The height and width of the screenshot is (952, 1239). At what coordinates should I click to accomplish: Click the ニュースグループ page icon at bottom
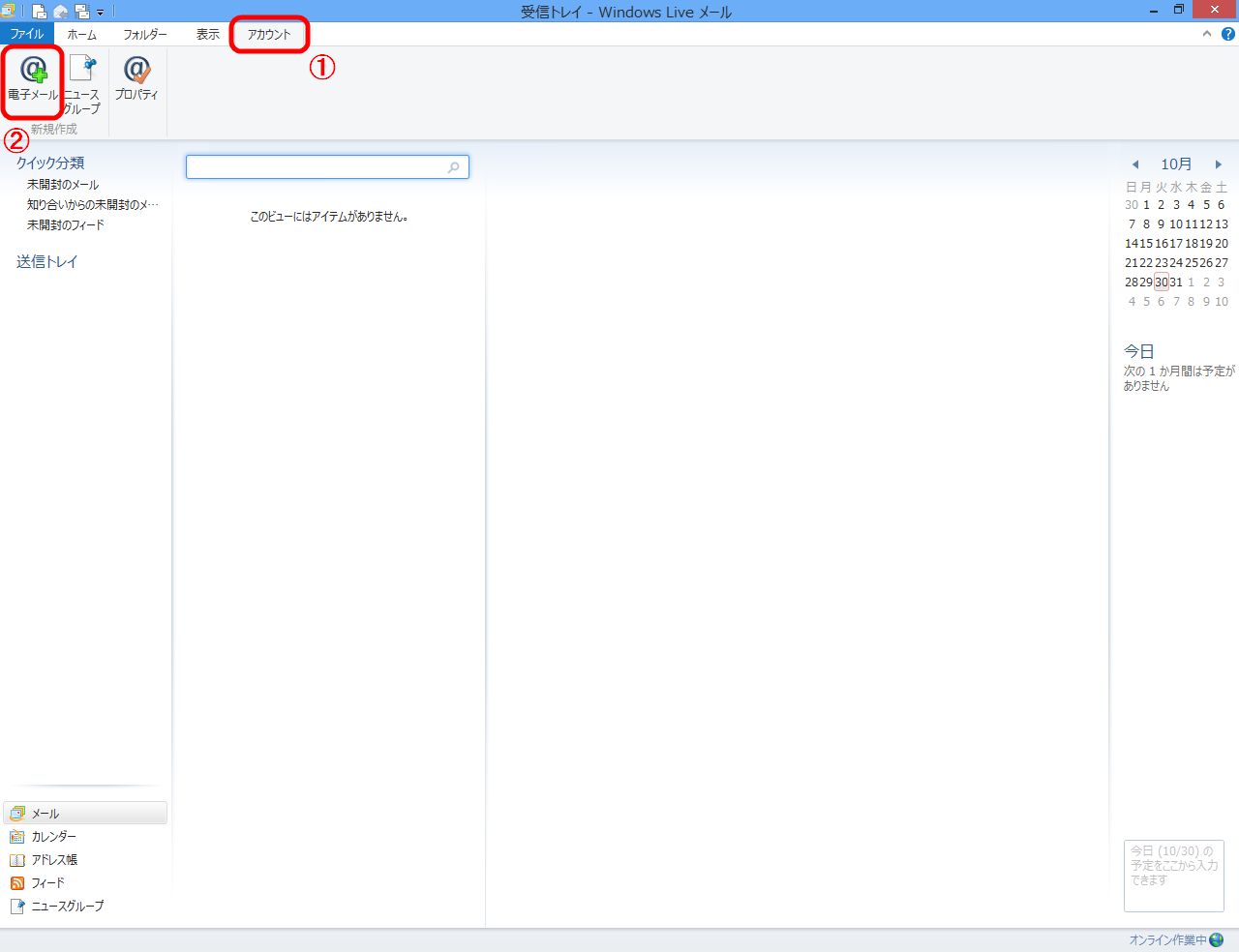17,907
